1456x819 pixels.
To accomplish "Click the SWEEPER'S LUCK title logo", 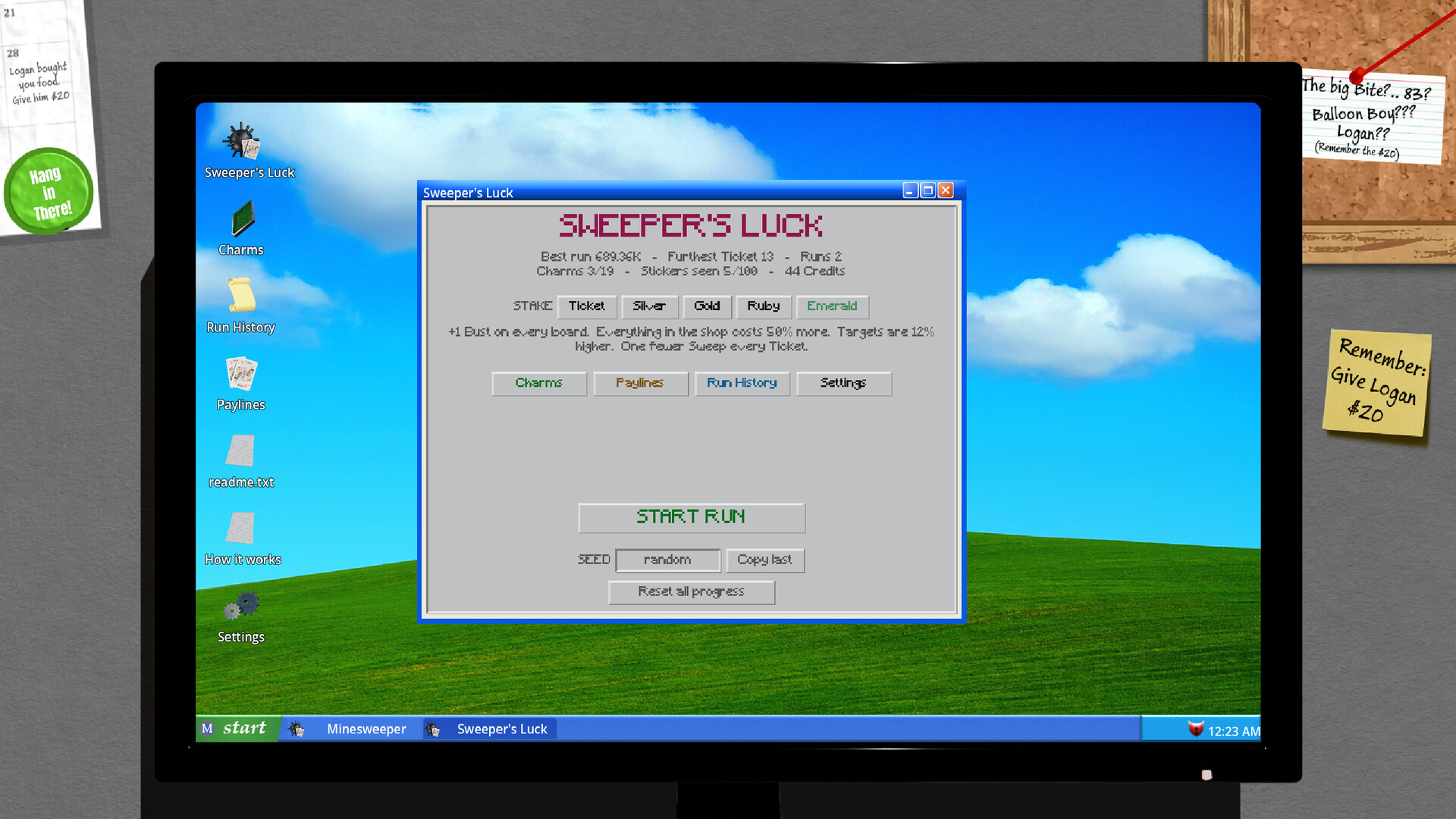I will click(x=691, y=226).
